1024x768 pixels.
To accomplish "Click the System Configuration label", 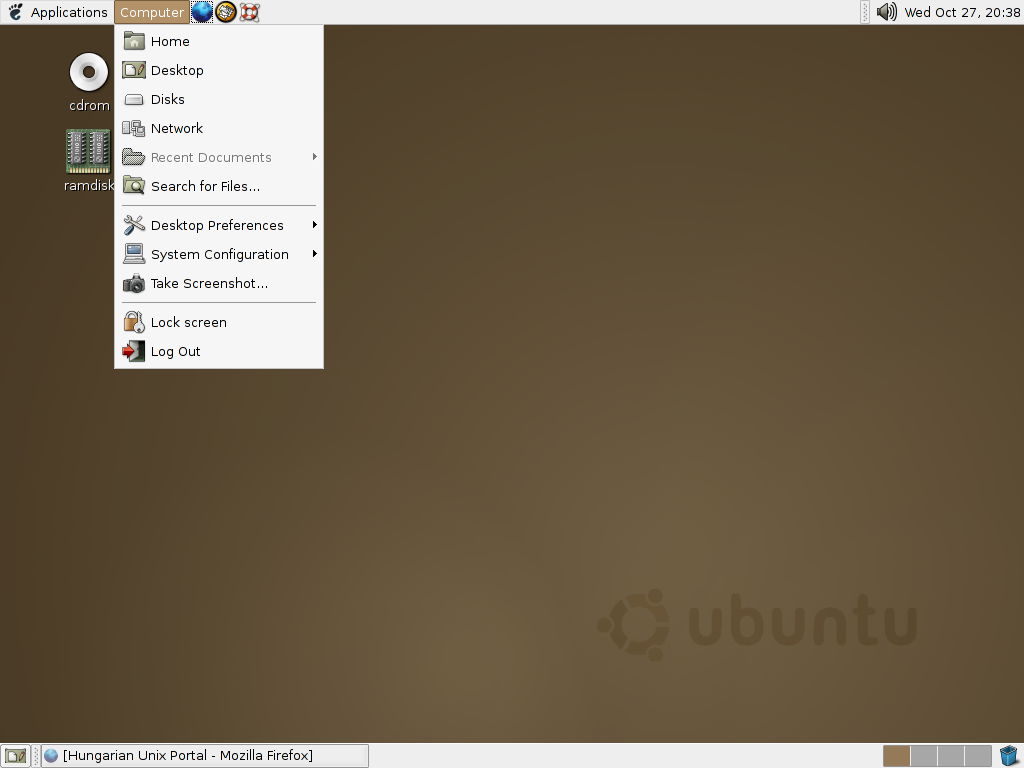I will coord(219,254).
